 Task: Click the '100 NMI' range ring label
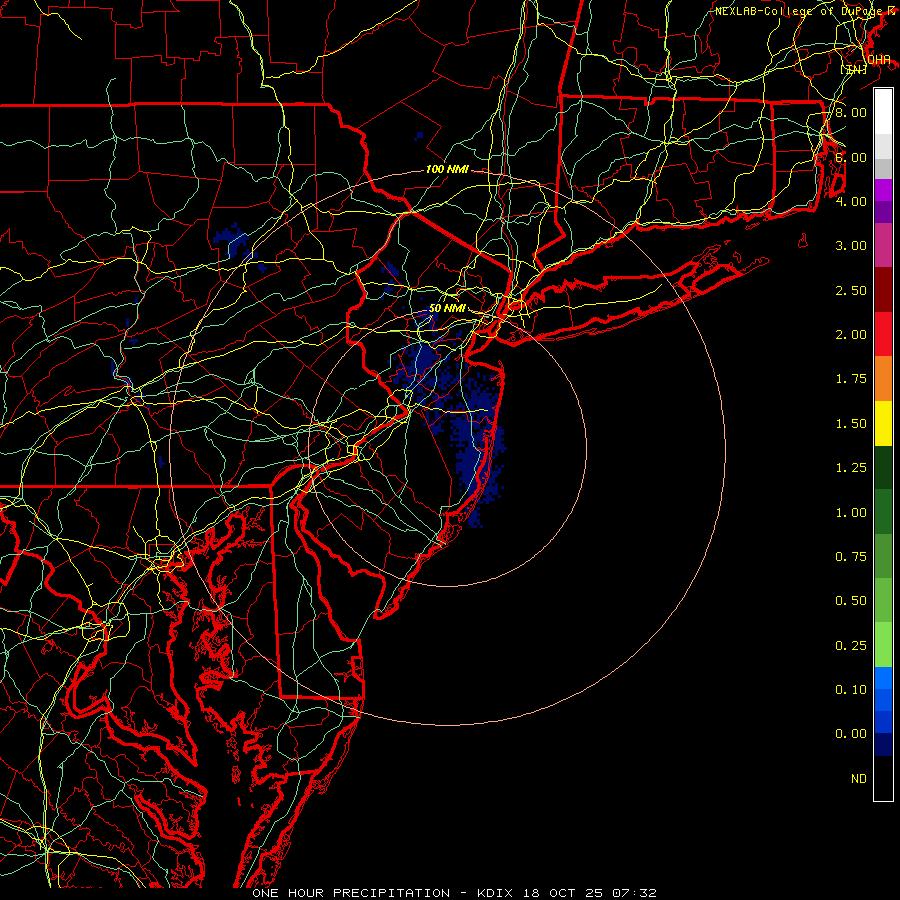click(447, 169)
